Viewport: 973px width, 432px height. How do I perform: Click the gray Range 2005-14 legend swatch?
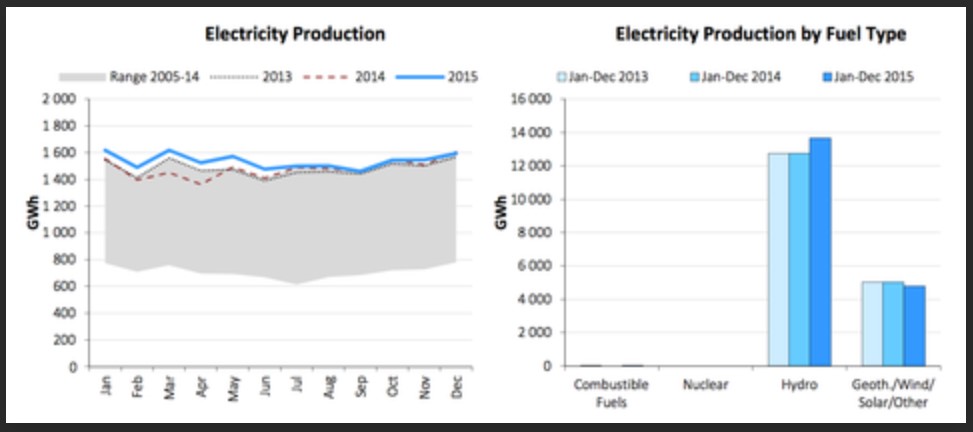point(83,76)
